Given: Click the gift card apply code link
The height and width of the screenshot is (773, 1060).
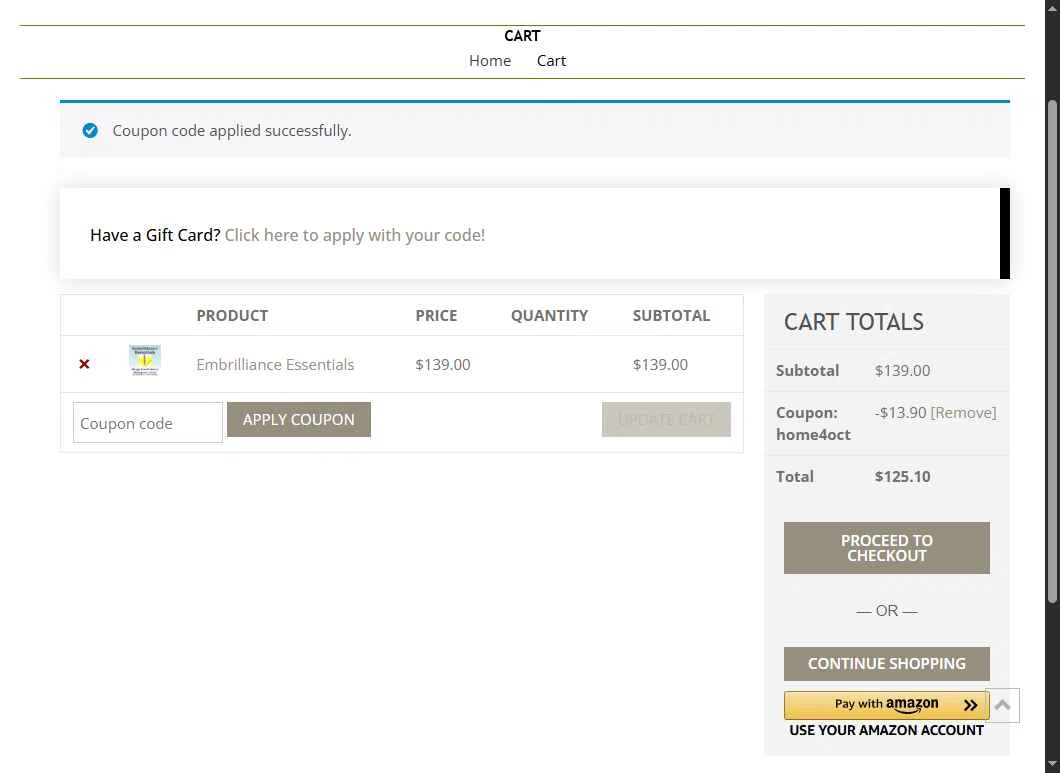Looking at the screenshot, I should coord(355,235).
